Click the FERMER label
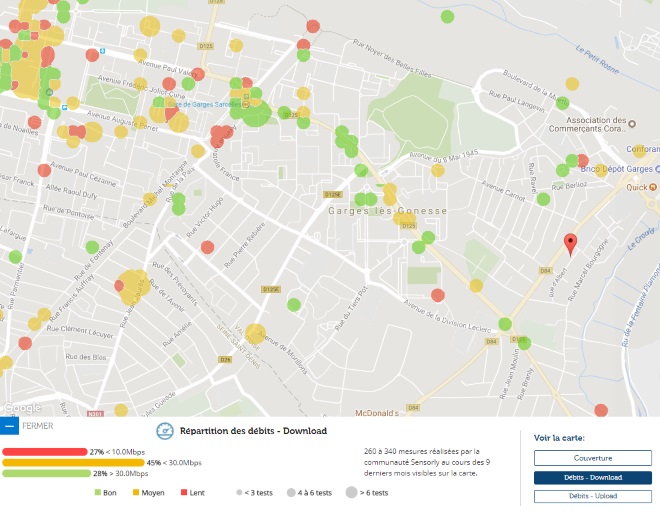 point(37,426)
